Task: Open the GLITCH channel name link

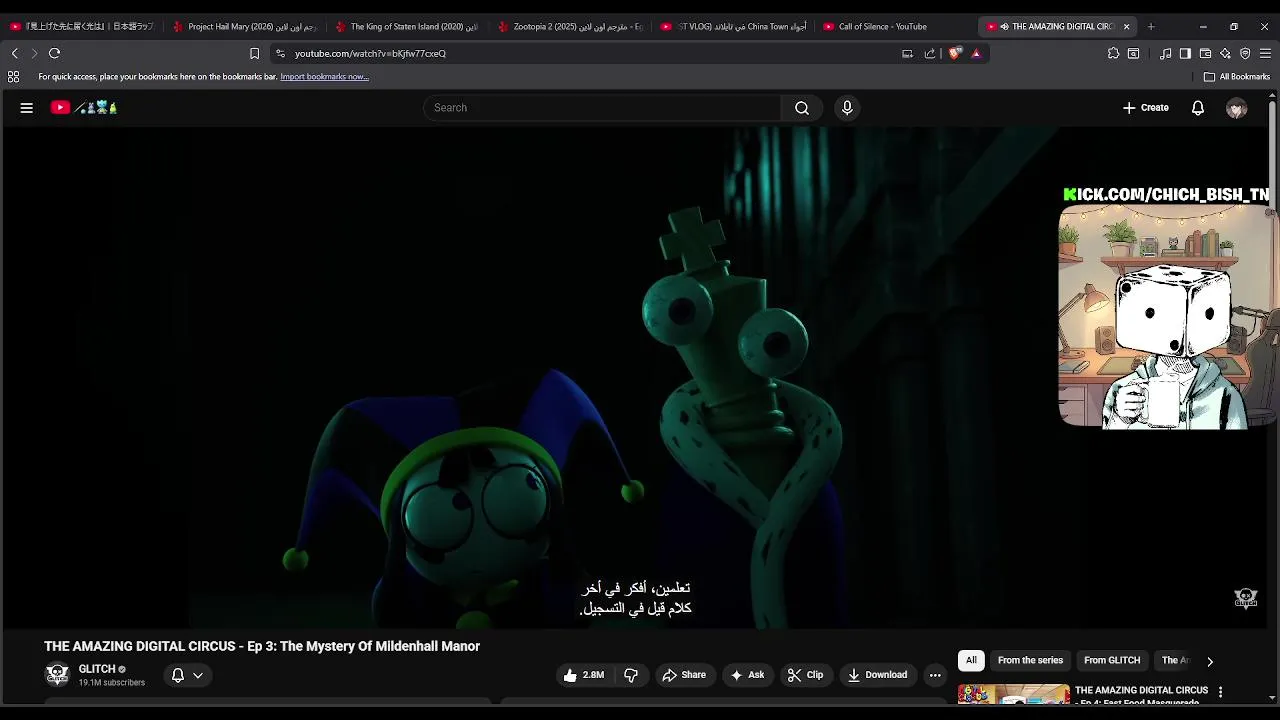Action: point(97,669)
